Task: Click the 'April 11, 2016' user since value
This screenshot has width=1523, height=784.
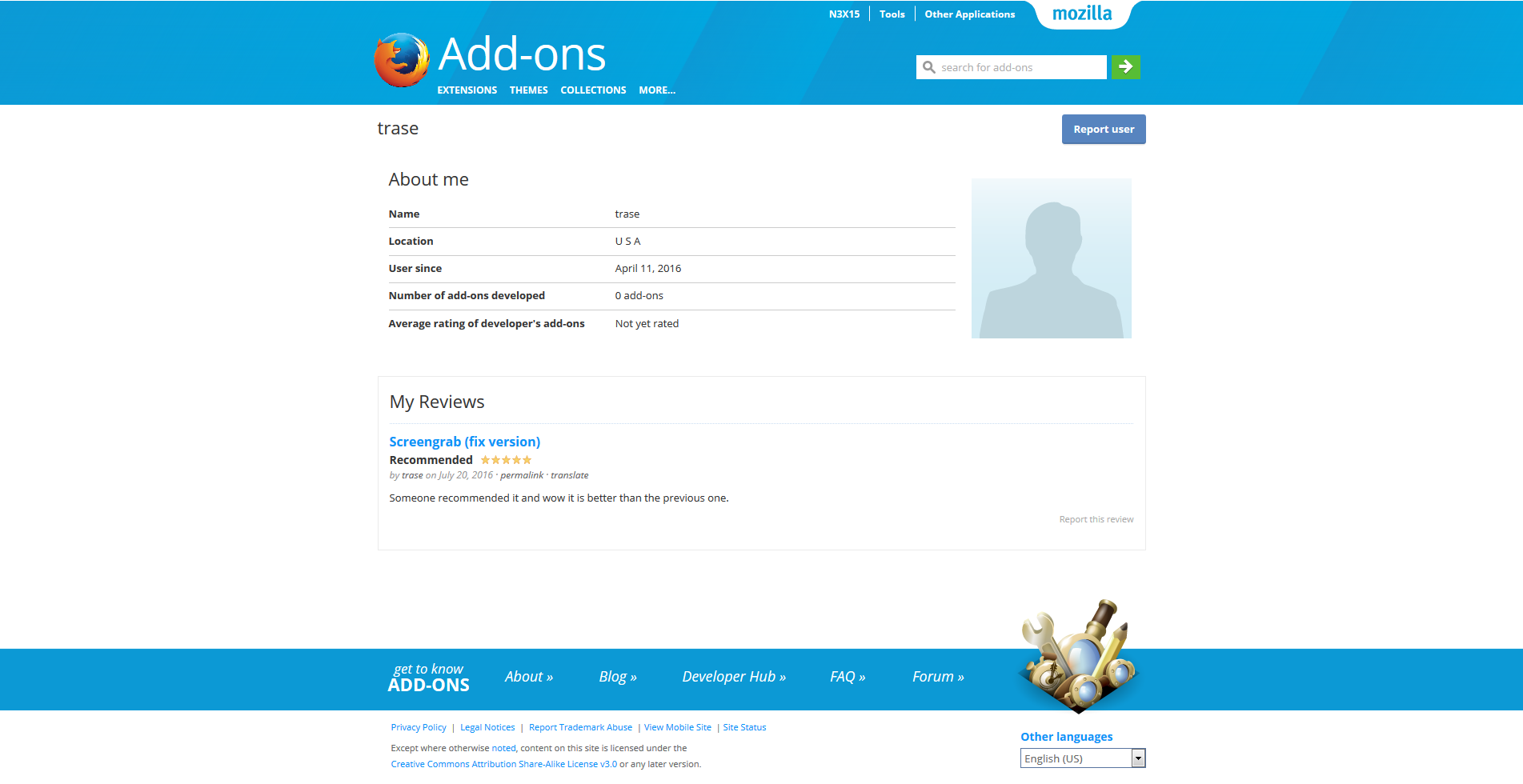Action: (648, 269)
